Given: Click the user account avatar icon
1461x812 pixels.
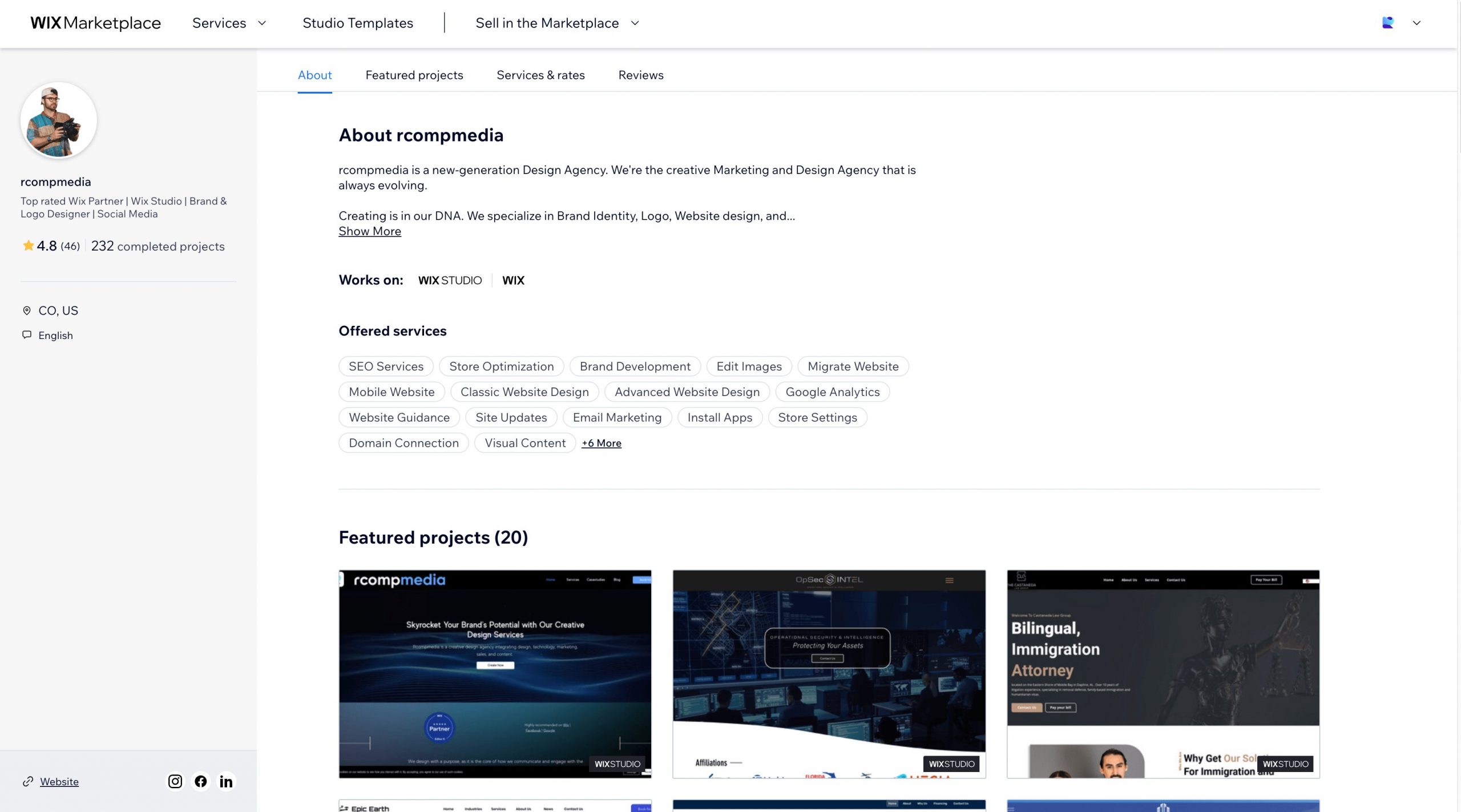Looking at the screenshot, I should pyautogui.click(x=1388, y=23).
